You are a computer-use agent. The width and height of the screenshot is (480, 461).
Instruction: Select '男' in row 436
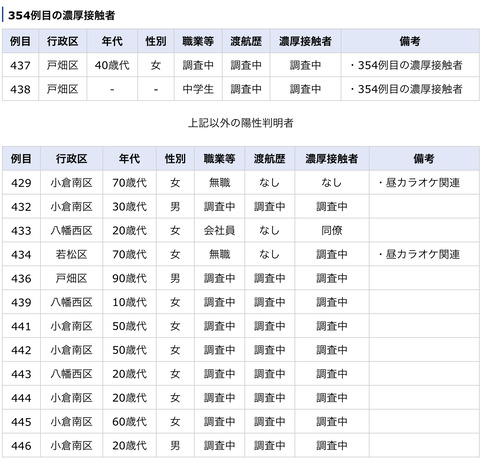175,278
